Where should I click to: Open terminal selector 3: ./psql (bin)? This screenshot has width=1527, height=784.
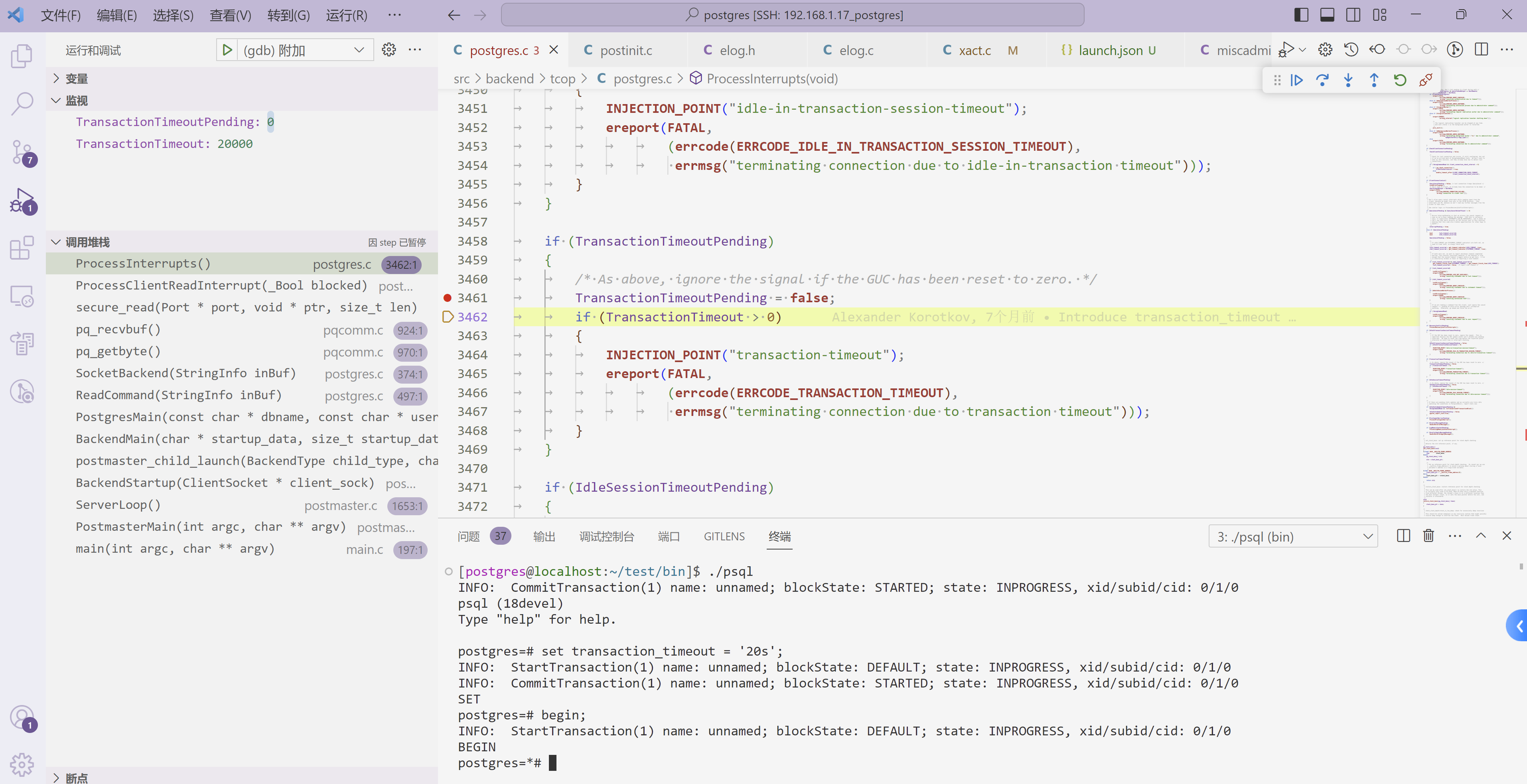[x=1293, y=537]
